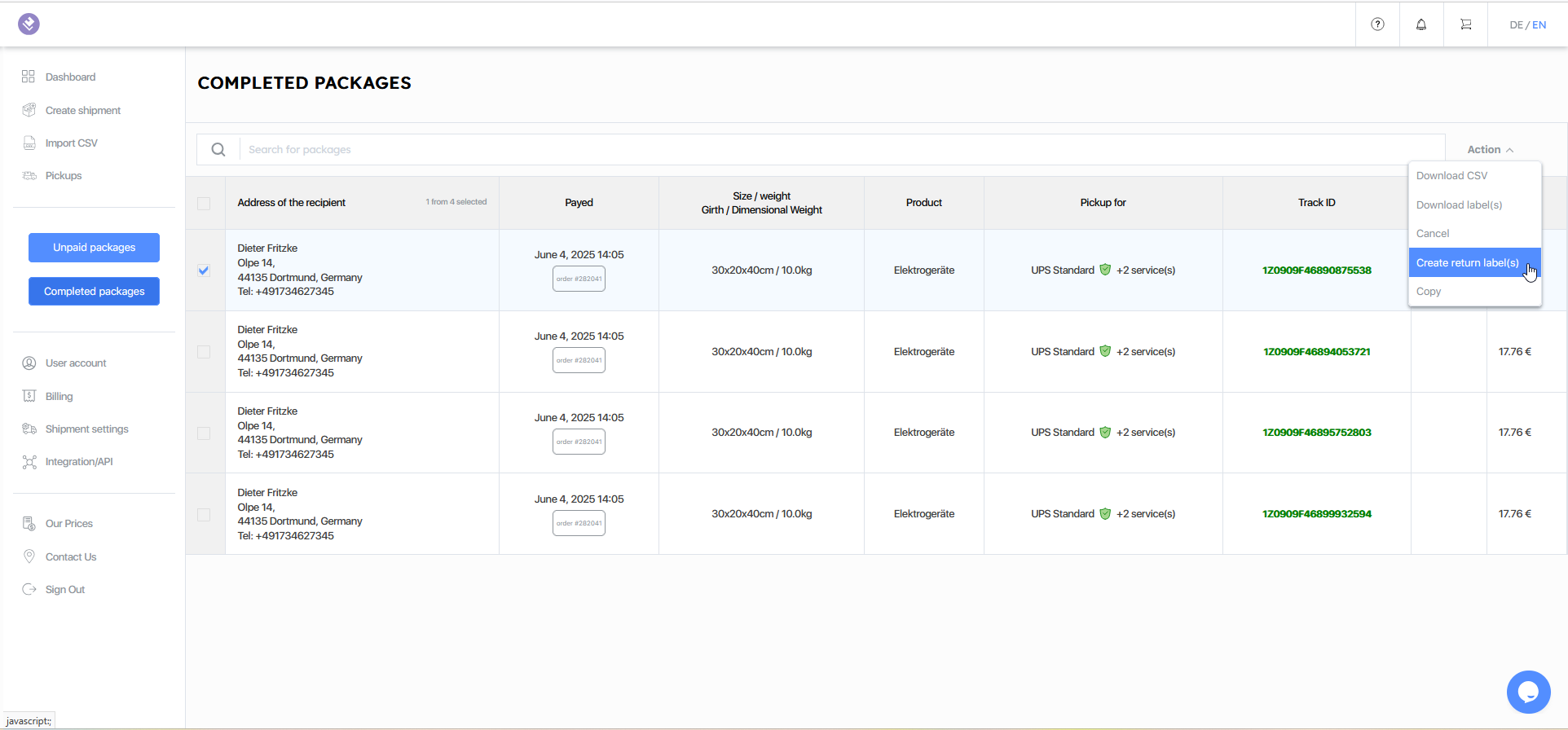Open Create shipment page
This screenshot has width=1568, height=730.
point(83,111)
